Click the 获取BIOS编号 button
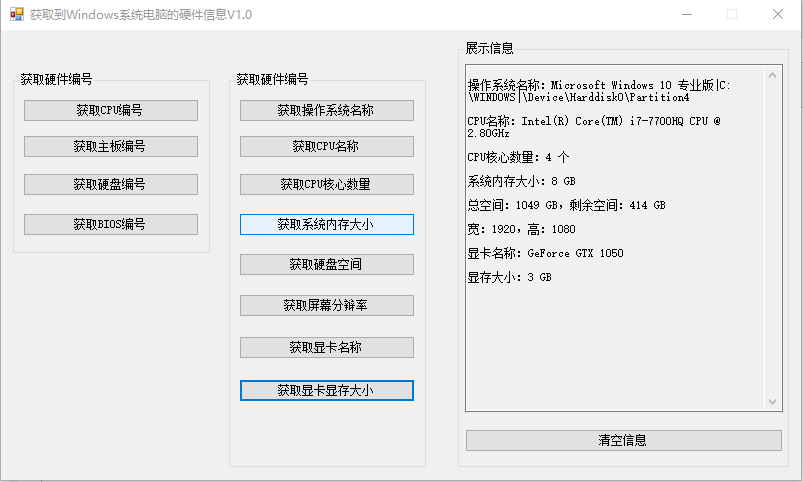 click(111, 224)
